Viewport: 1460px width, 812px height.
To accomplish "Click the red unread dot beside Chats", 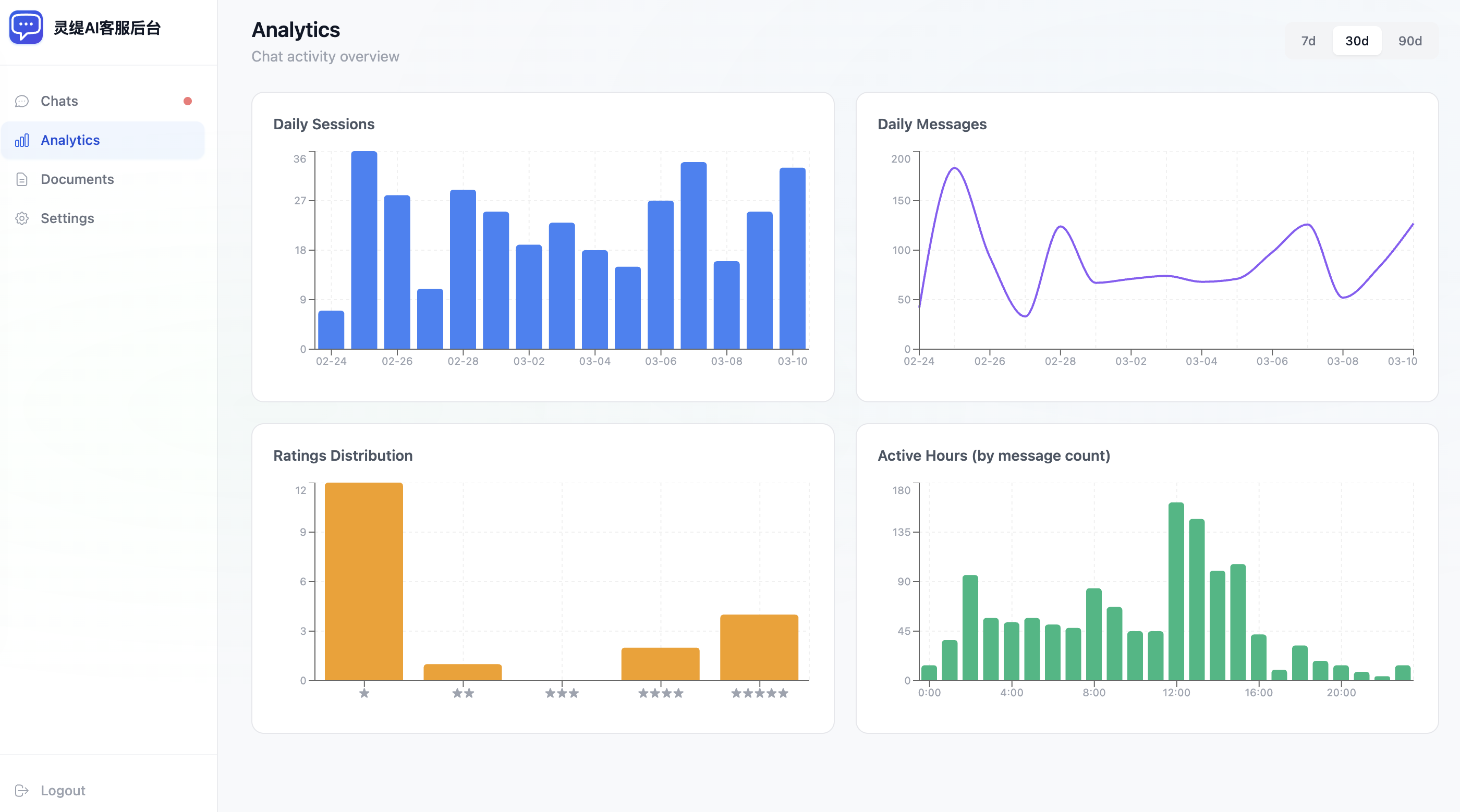I will [188, 102].
